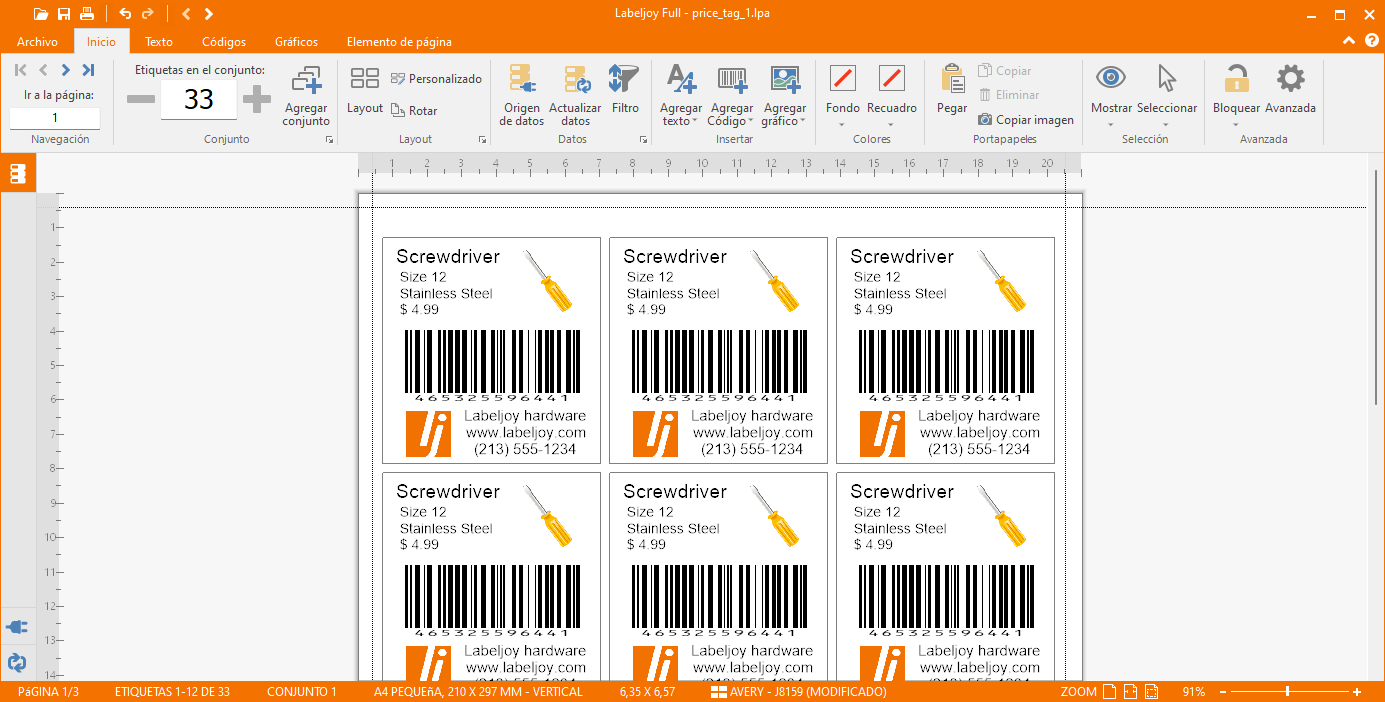Screen dimensions: 1385x702
Task: Click Eliminar in Portapapeles group
Action: point(1009,95)
